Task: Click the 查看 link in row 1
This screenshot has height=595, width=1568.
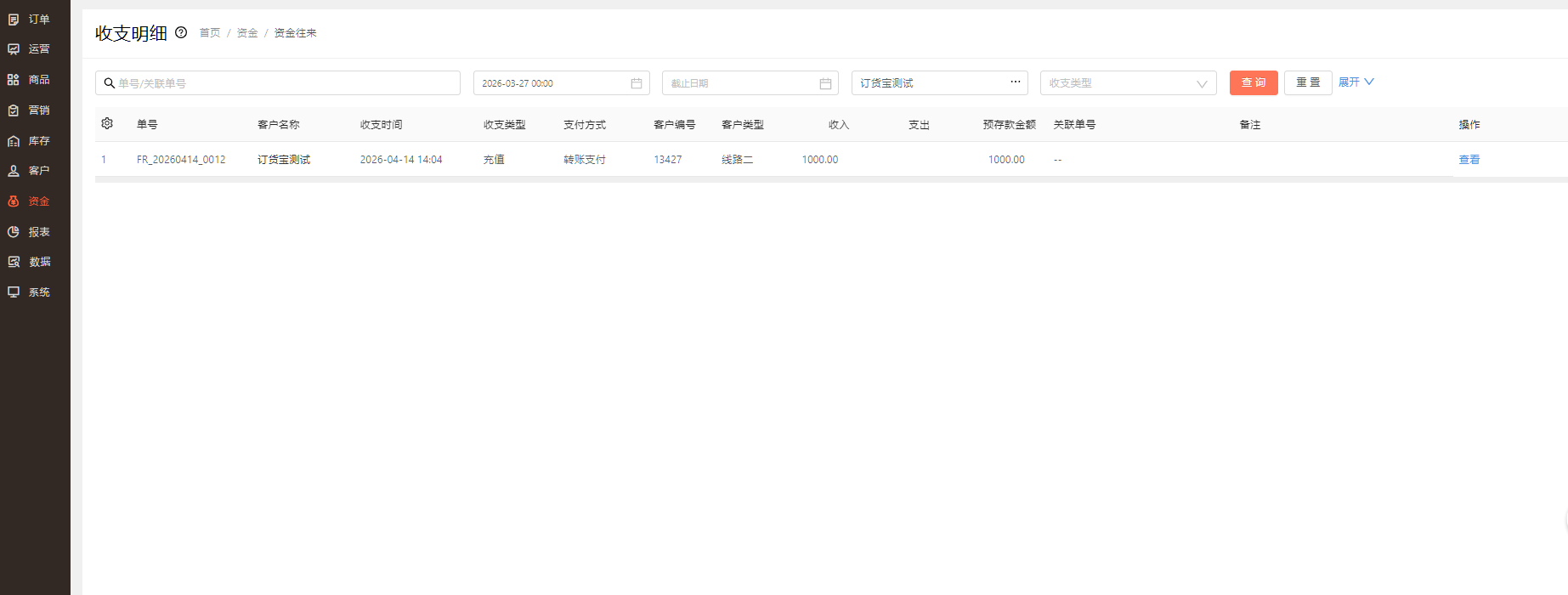Action: pyautogui.click(x=1469, y=160)
